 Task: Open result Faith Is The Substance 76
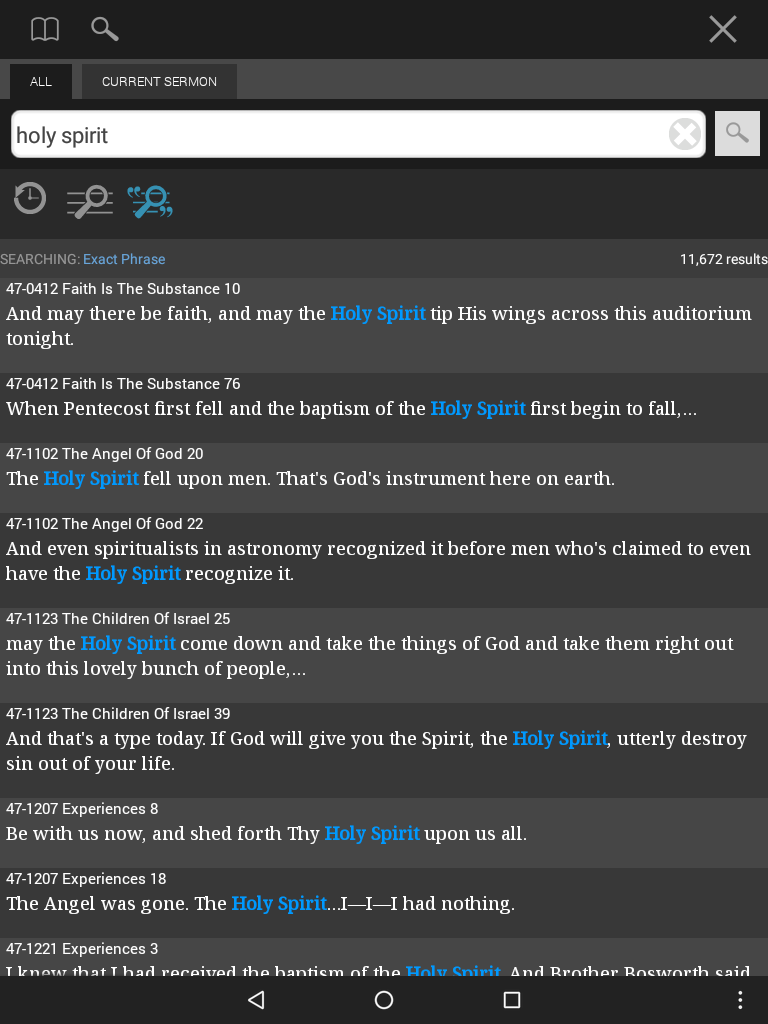click(x=384, y=408)
